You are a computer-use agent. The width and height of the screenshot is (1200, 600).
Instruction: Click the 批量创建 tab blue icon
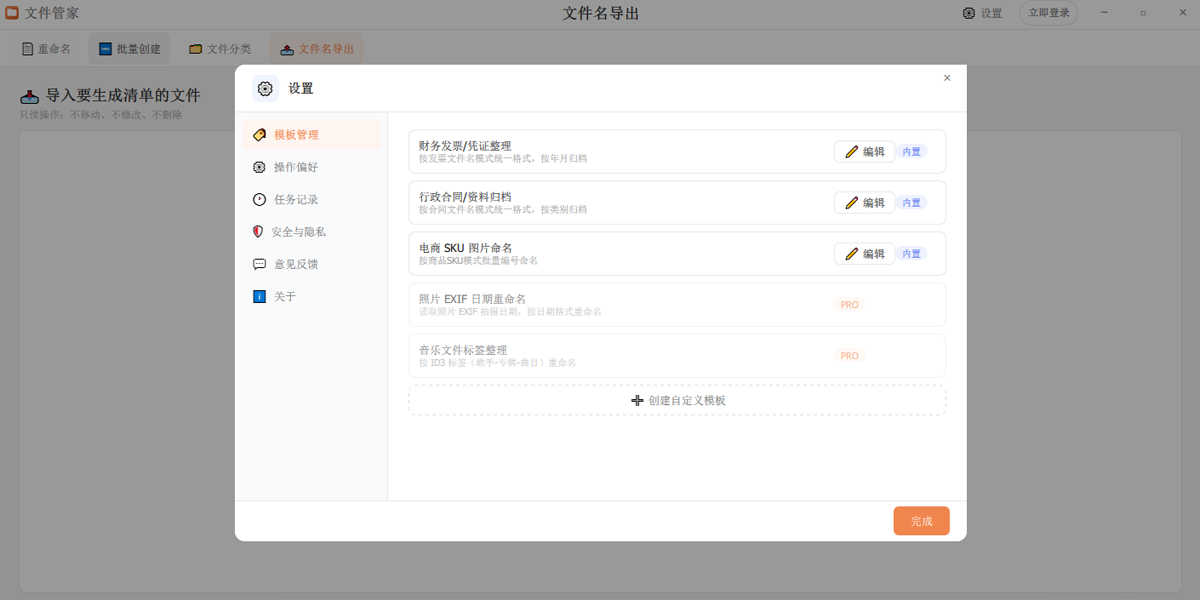coord(105,49)
